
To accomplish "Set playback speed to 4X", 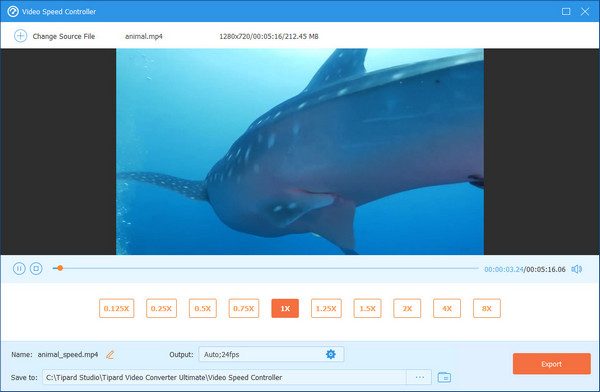I will click(447, 308).
